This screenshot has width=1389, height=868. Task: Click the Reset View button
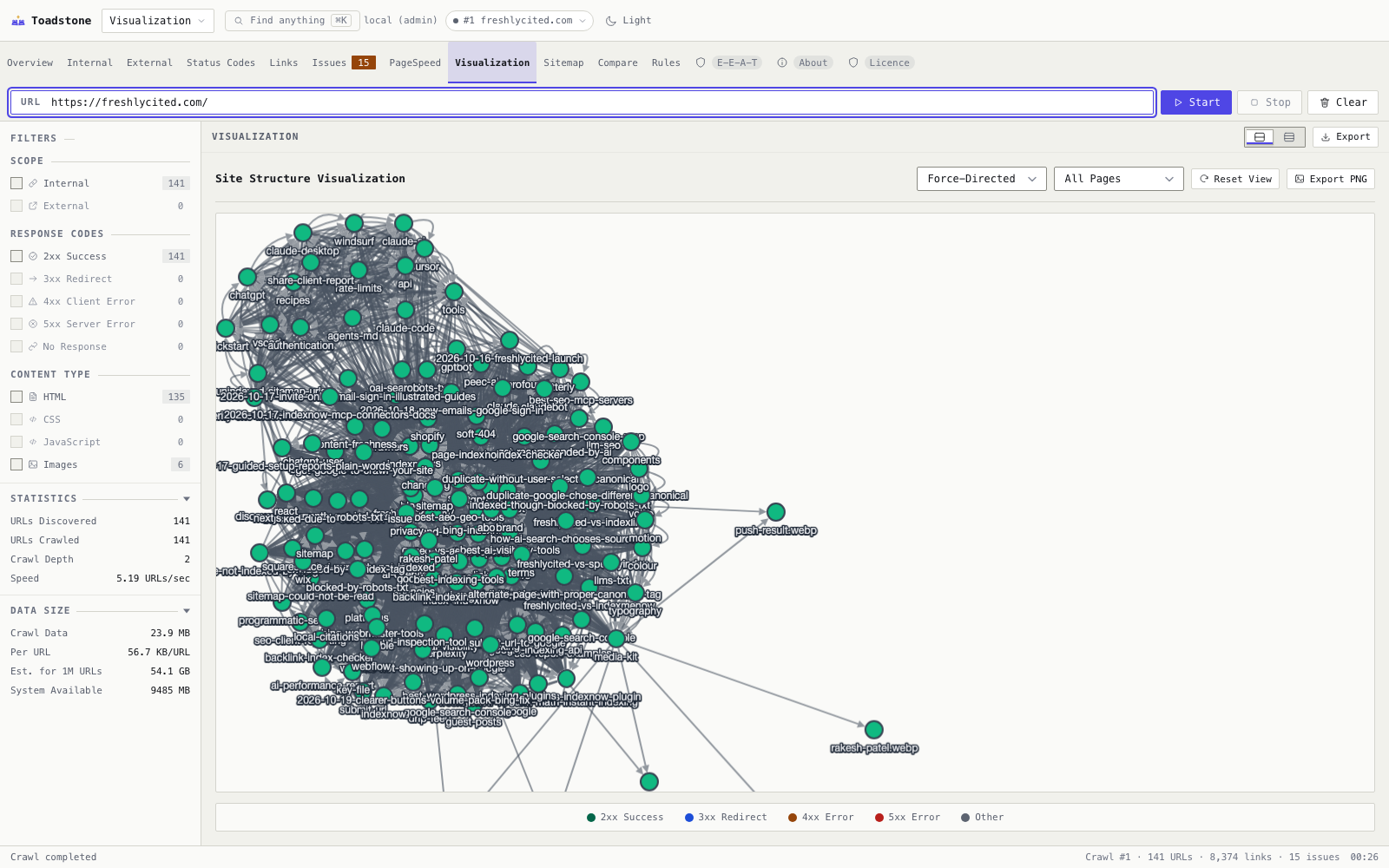(1235, 179)
